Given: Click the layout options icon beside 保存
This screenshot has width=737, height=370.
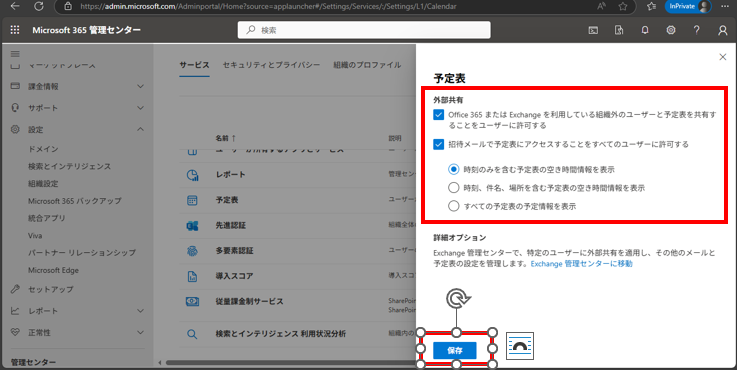Looking at the screenshot, I should tap(520, 346).
